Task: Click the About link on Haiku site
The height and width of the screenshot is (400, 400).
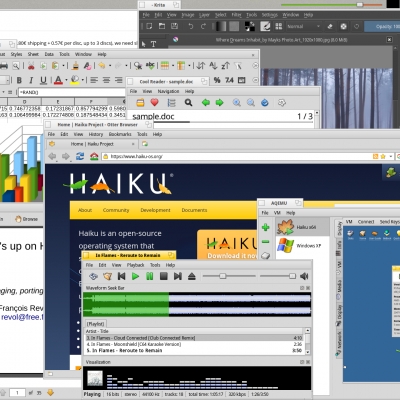Action: (x=85, y=210)
